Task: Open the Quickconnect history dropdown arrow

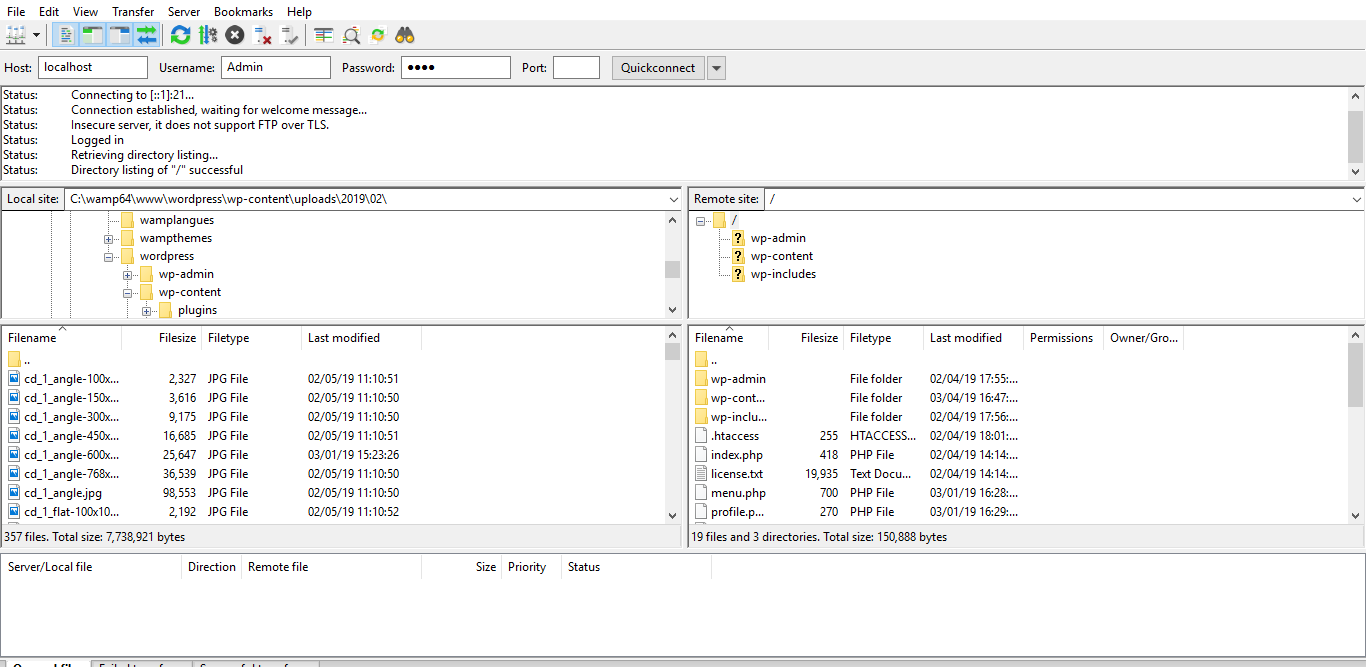Action: click(x=716, y=68)
